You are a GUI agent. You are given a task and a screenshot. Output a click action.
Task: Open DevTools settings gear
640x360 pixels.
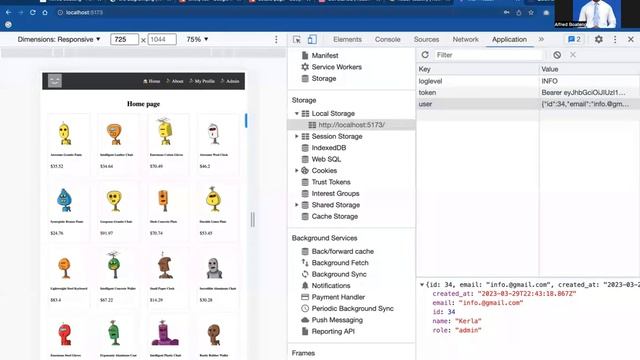[x=598, y=40]
